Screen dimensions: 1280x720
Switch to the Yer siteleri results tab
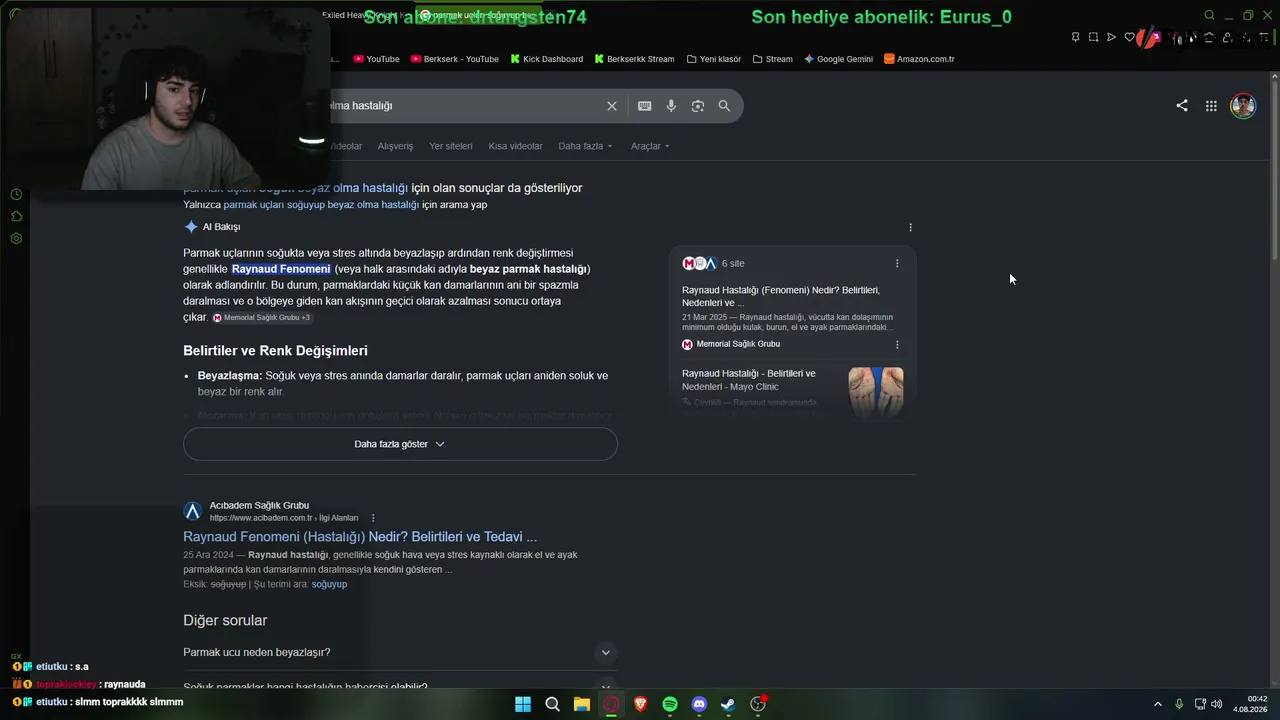click(451, 146)
